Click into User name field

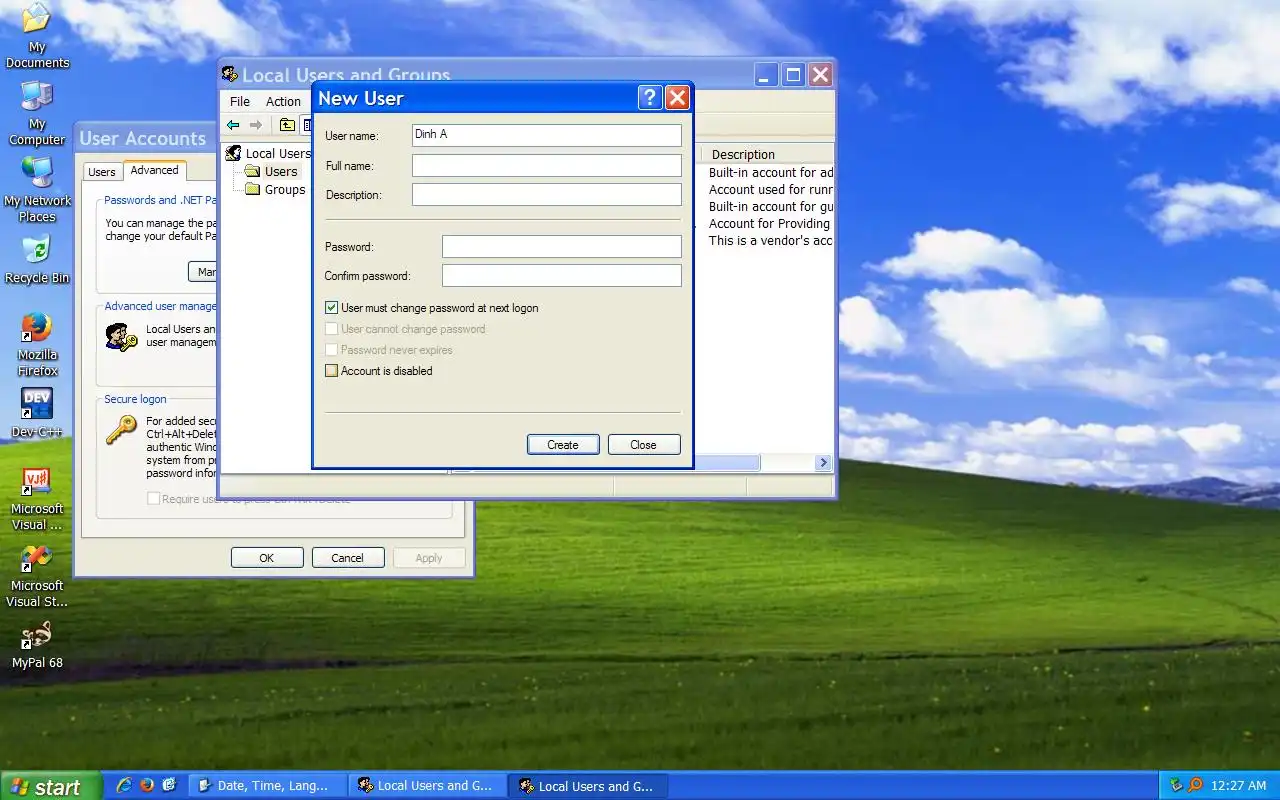(547, 134)
